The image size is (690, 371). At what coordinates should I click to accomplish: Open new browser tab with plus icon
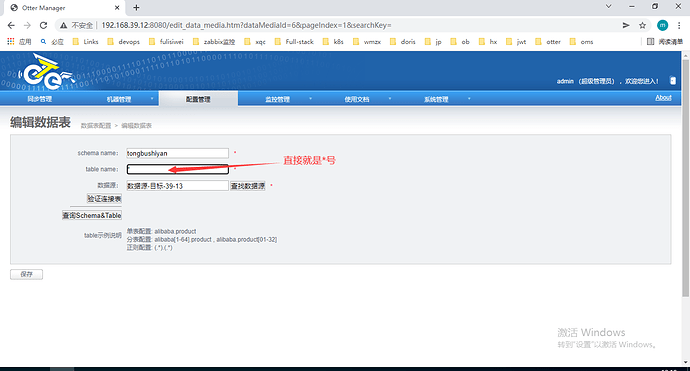tap(136, 7)
